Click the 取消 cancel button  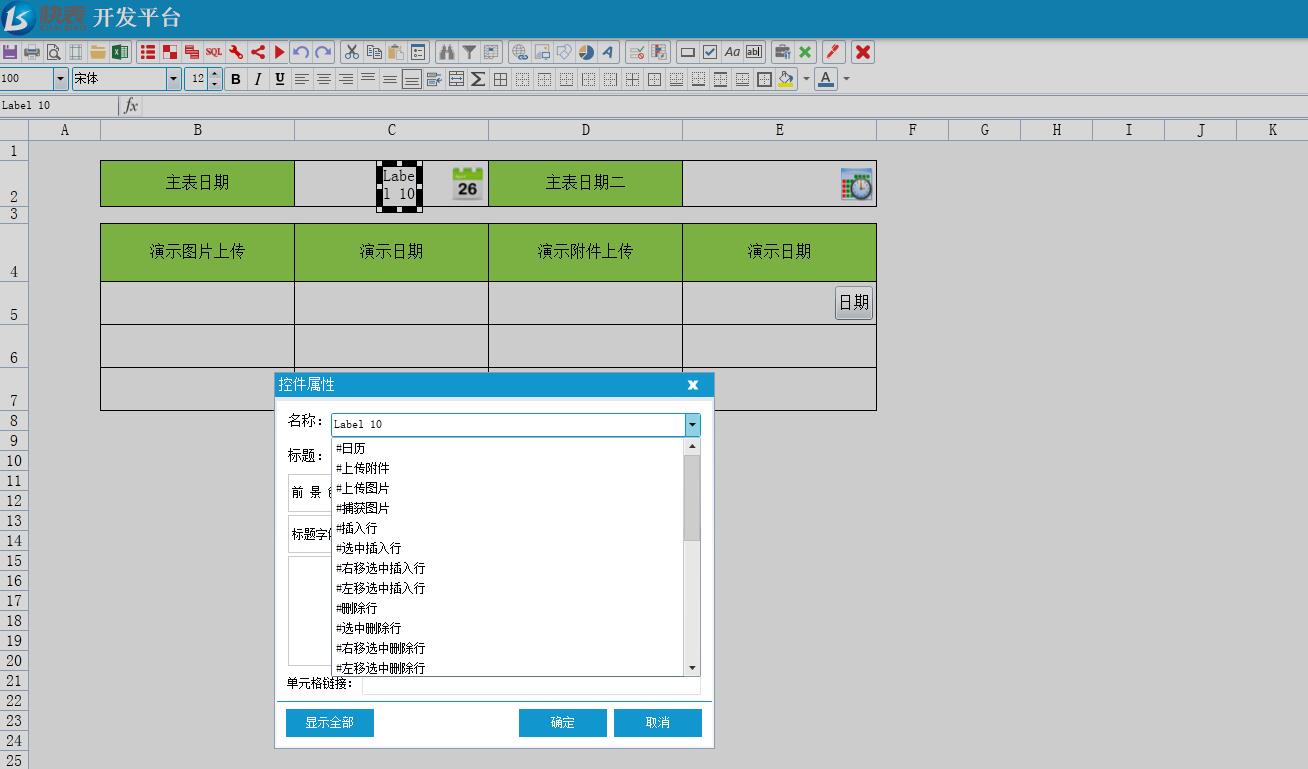[x=658, y=723]
